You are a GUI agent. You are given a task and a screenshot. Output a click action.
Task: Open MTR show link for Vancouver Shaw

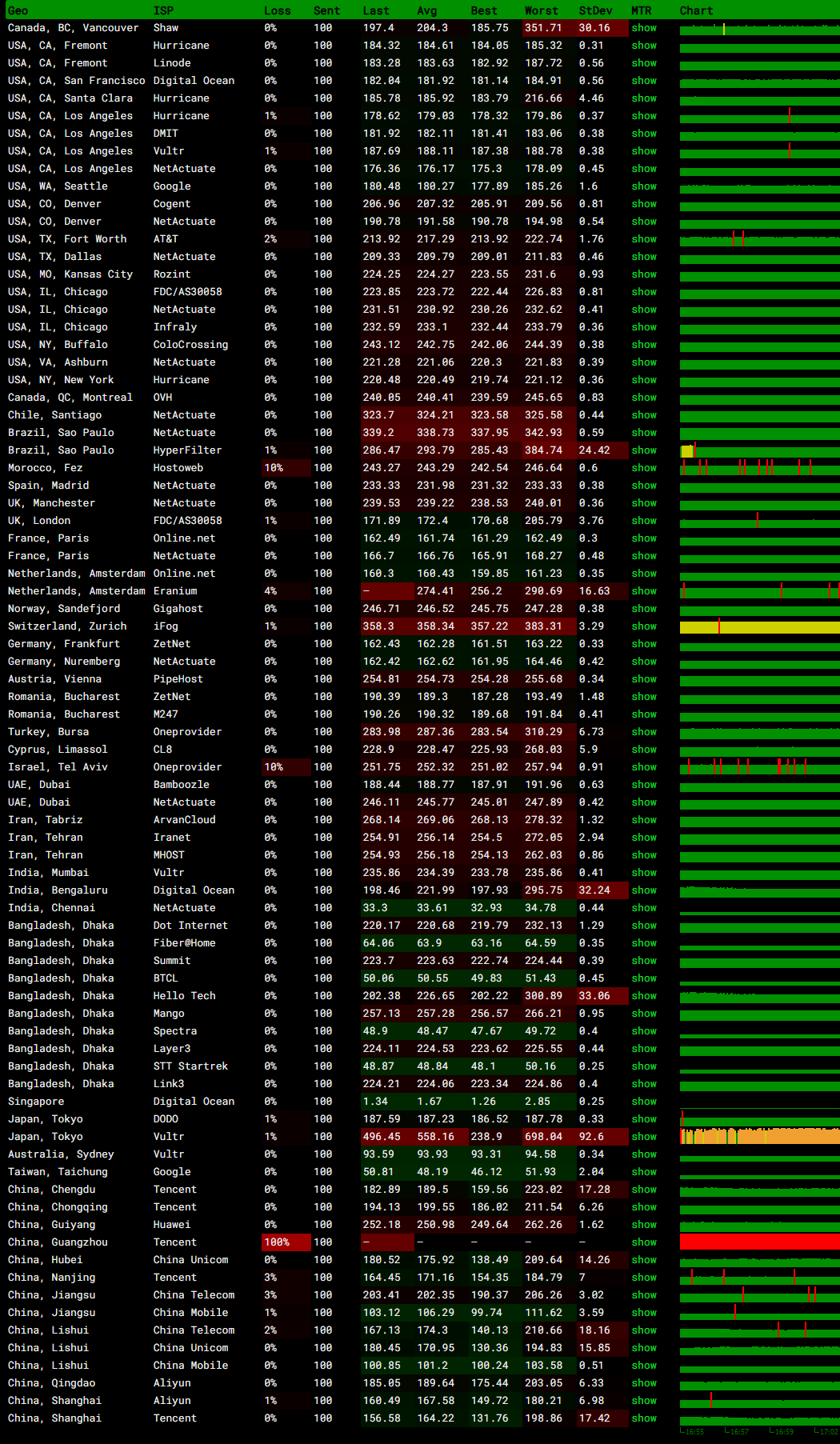click(643, 28)
